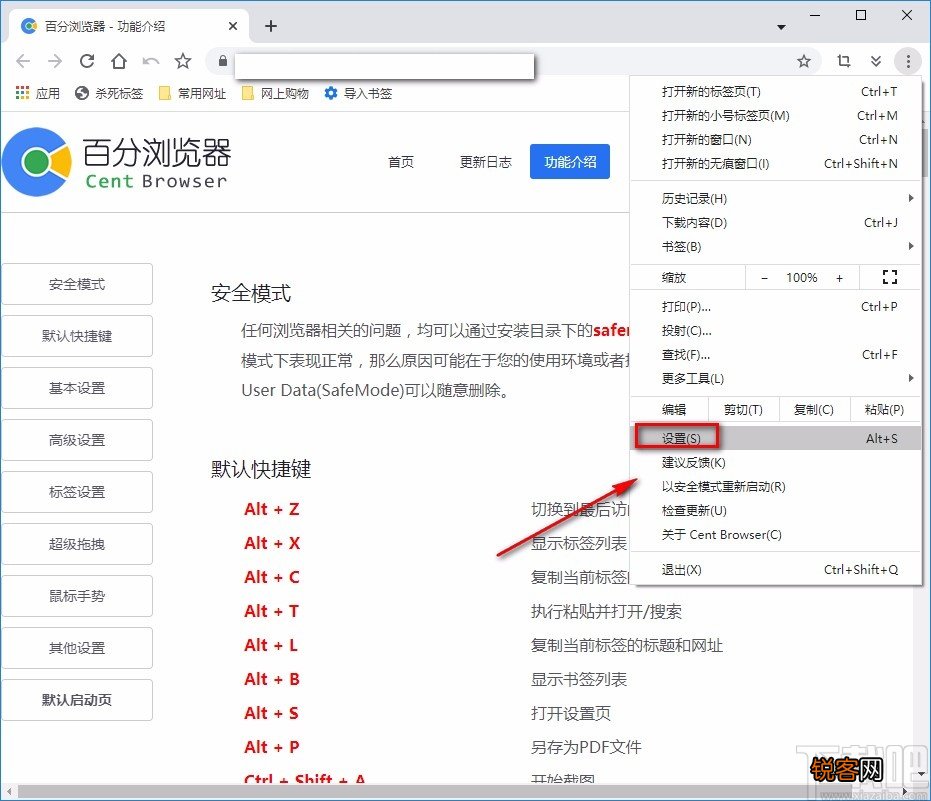This screenshot has width=931, height=801.
Task: Click the bookmark star left of address bar
Action: 183,61
